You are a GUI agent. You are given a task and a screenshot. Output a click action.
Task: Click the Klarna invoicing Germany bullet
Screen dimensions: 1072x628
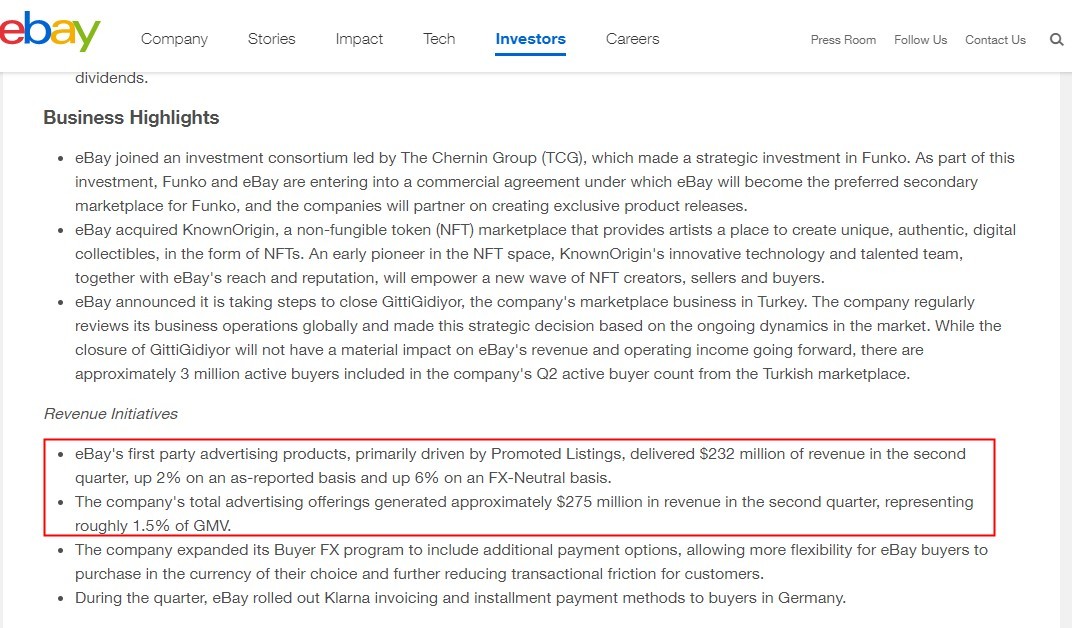coord(460,598)
